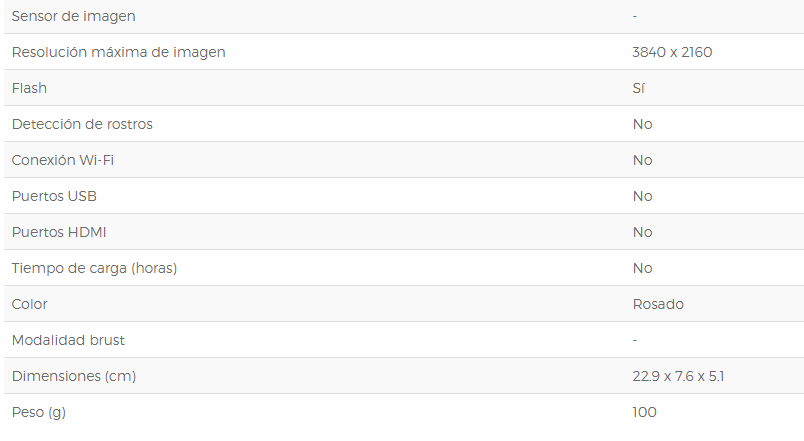Image resolution: width=804 pixels, height=441 pixels.
Task: Click the 'Flash' specification label
Action: tap(29, 88)
